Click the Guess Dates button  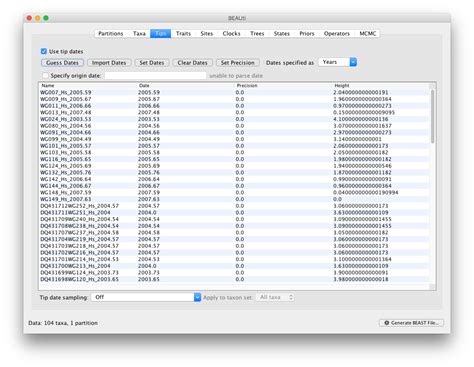pyautogui.click(x=62, y=63)
